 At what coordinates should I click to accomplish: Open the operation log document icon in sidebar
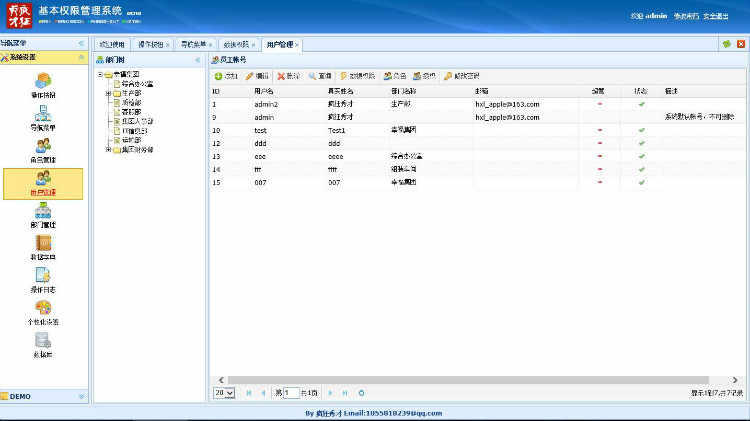pos(43,275)
